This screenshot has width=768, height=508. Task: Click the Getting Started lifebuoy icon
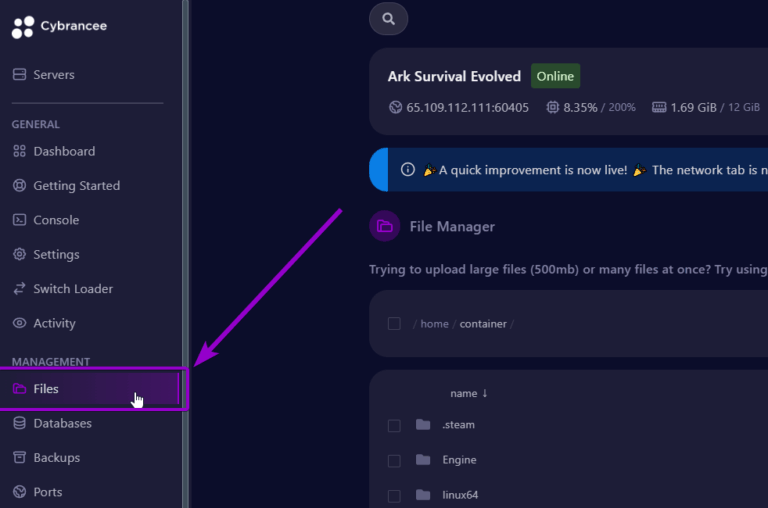20,186
